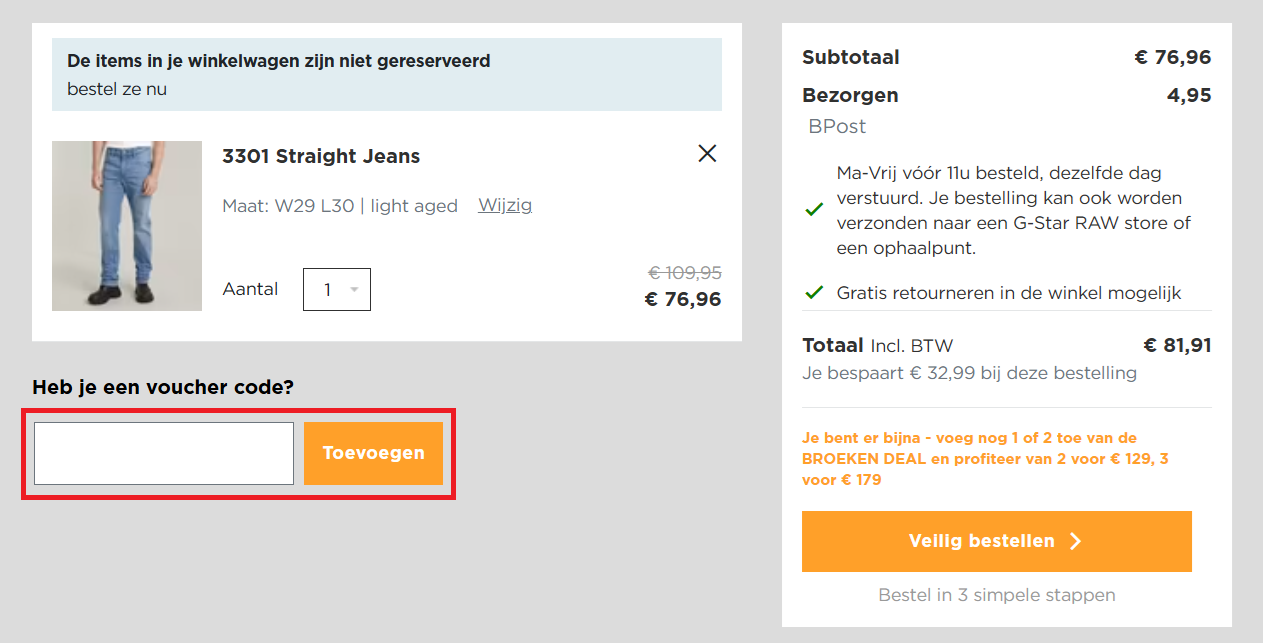This screenshot has width=1263, height=643.
Task: Click the jeans product thumbnail
Action: tap(127, 225)
